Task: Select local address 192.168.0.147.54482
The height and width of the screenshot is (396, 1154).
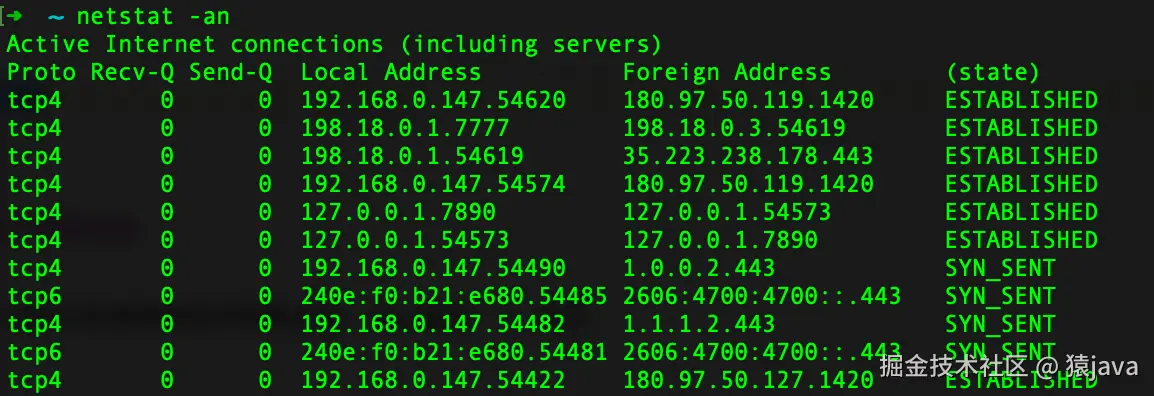Action: [x=433, y=324]
